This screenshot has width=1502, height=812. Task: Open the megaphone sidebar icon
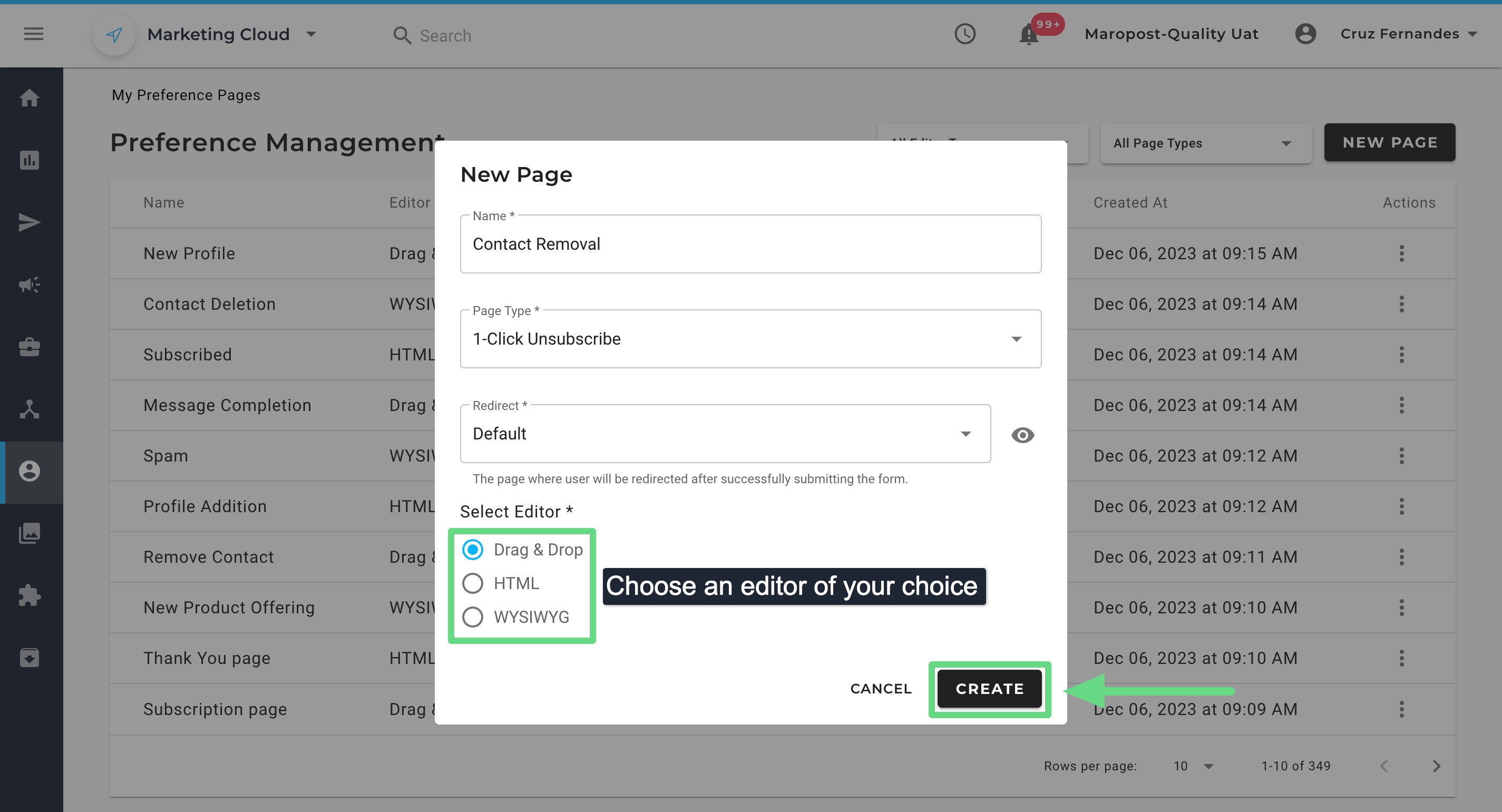click(x=29, y=285)
